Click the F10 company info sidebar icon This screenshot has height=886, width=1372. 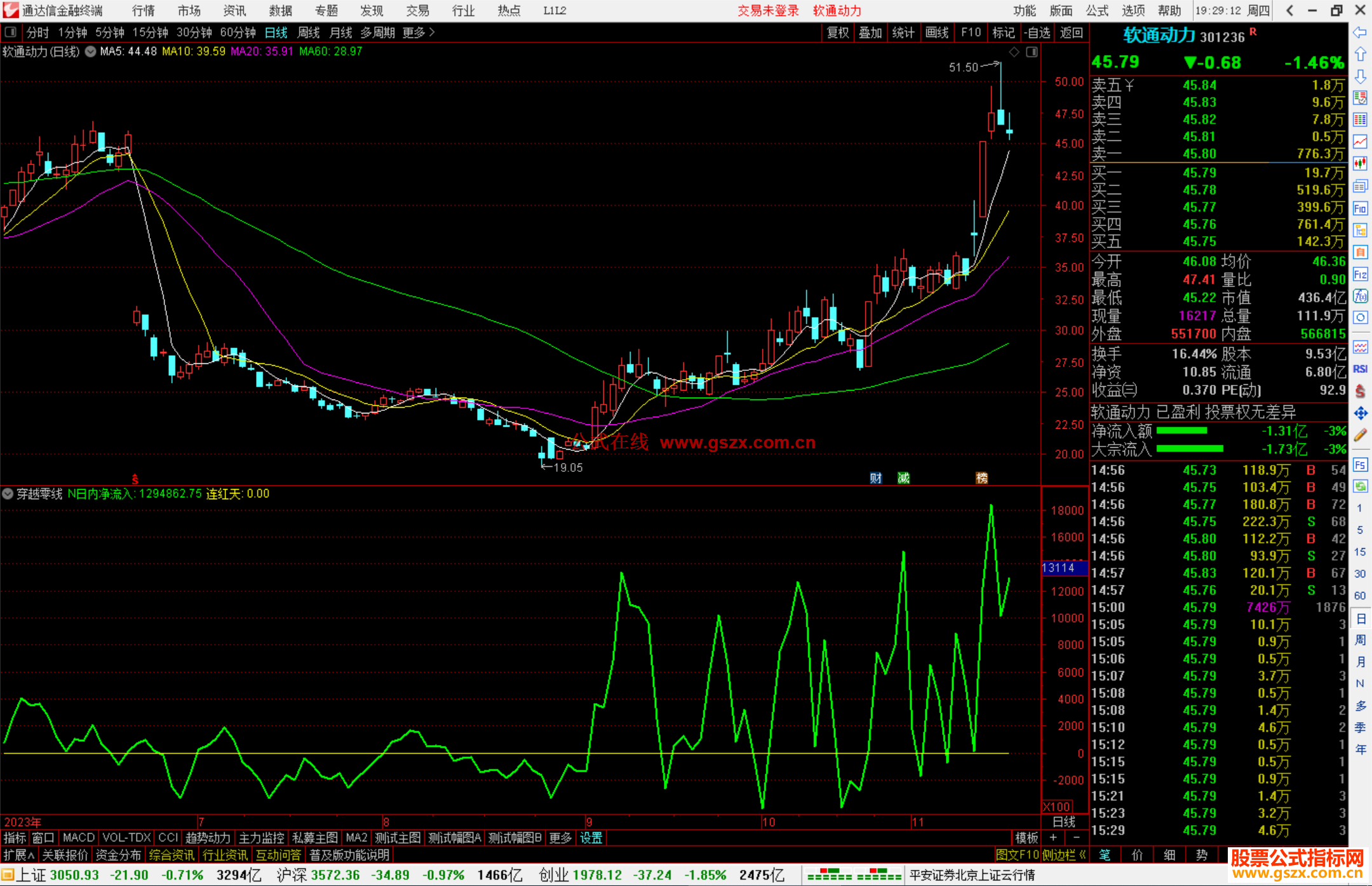[x=1360, y=208]
